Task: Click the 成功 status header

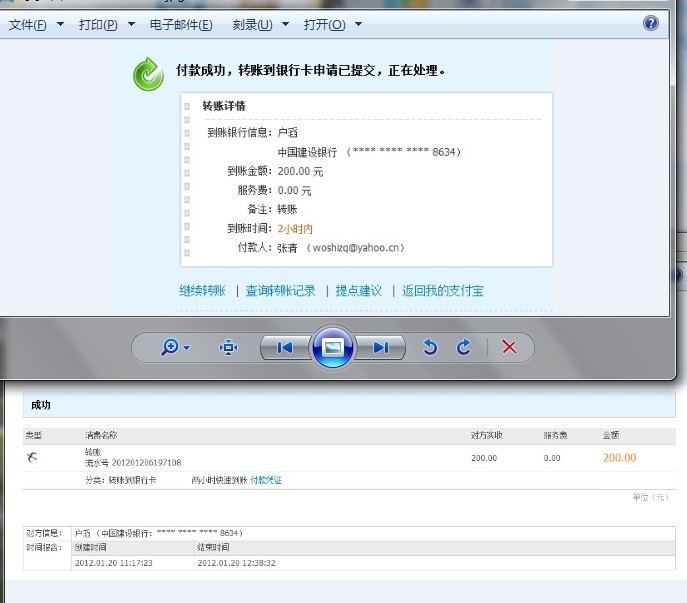Action: tap(41, 405)
